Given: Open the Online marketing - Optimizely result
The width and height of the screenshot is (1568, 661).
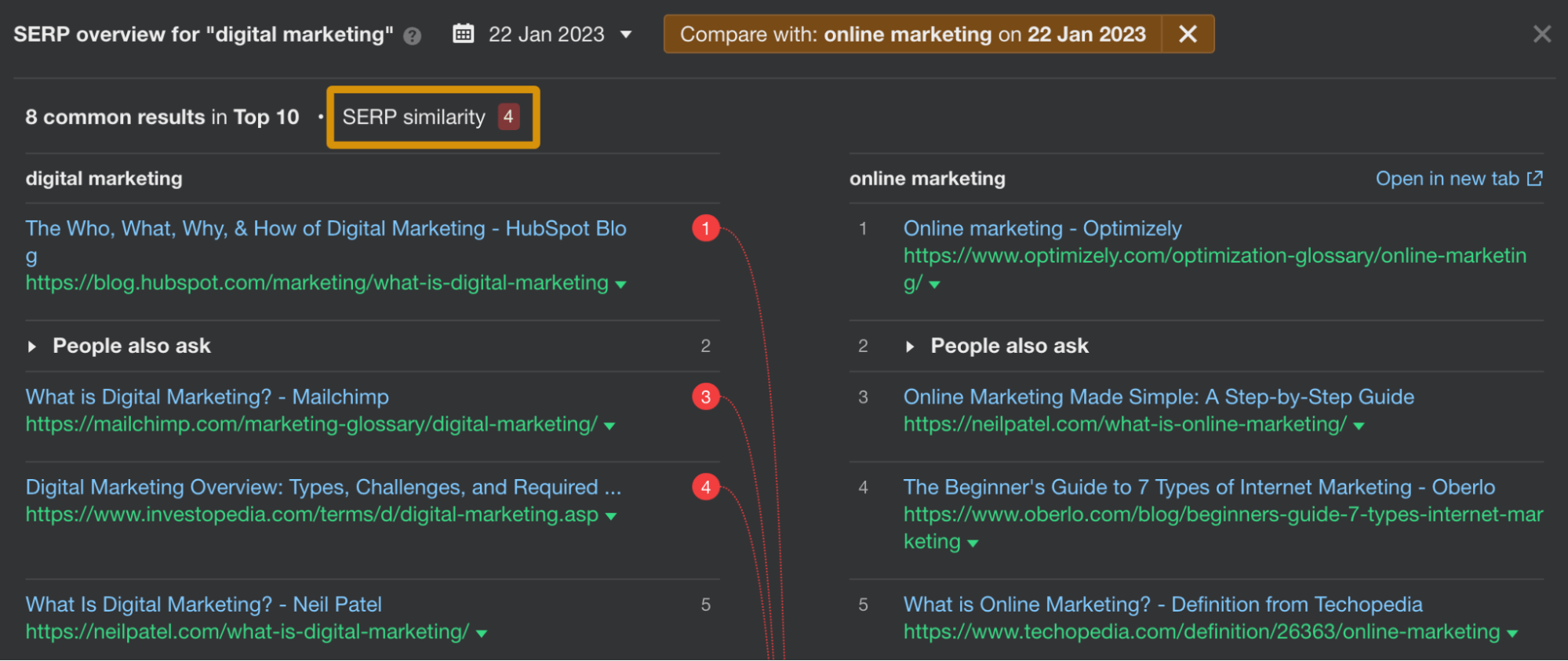Looking at the screenshot, I should (1042, 228).
